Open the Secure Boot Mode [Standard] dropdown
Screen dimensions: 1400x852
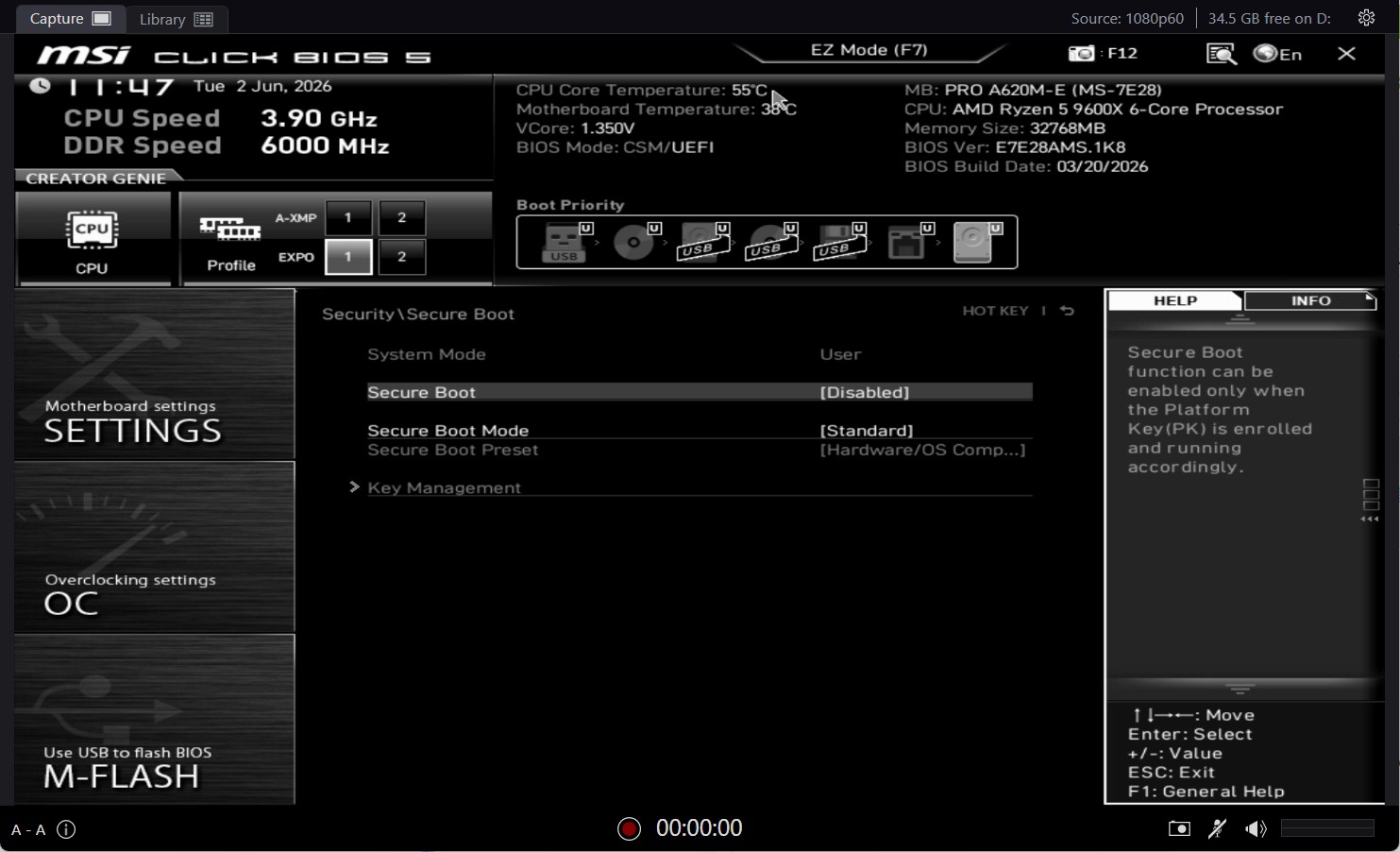(x=867, y=431)
